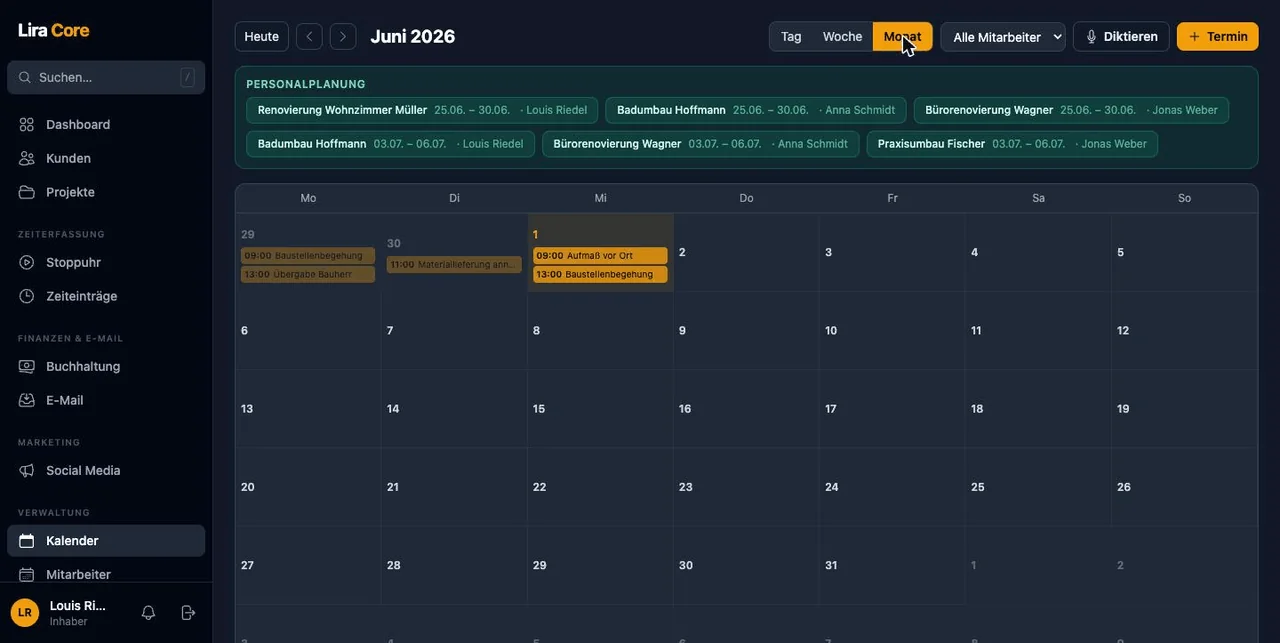Open Bürorenovierung Wagner chip for Anna Schmidt
The image size is (1280, 643).
[x=700, y=144]
